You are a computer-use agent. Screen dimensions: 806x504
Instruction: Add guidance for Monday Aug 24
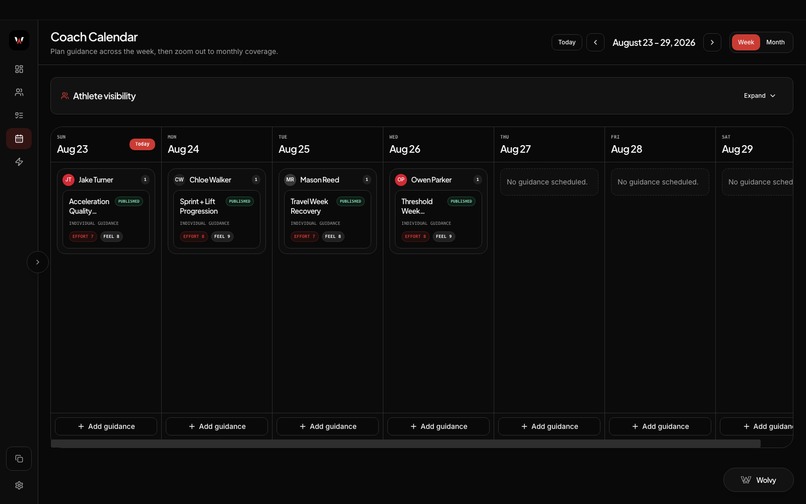pos(217,426)
